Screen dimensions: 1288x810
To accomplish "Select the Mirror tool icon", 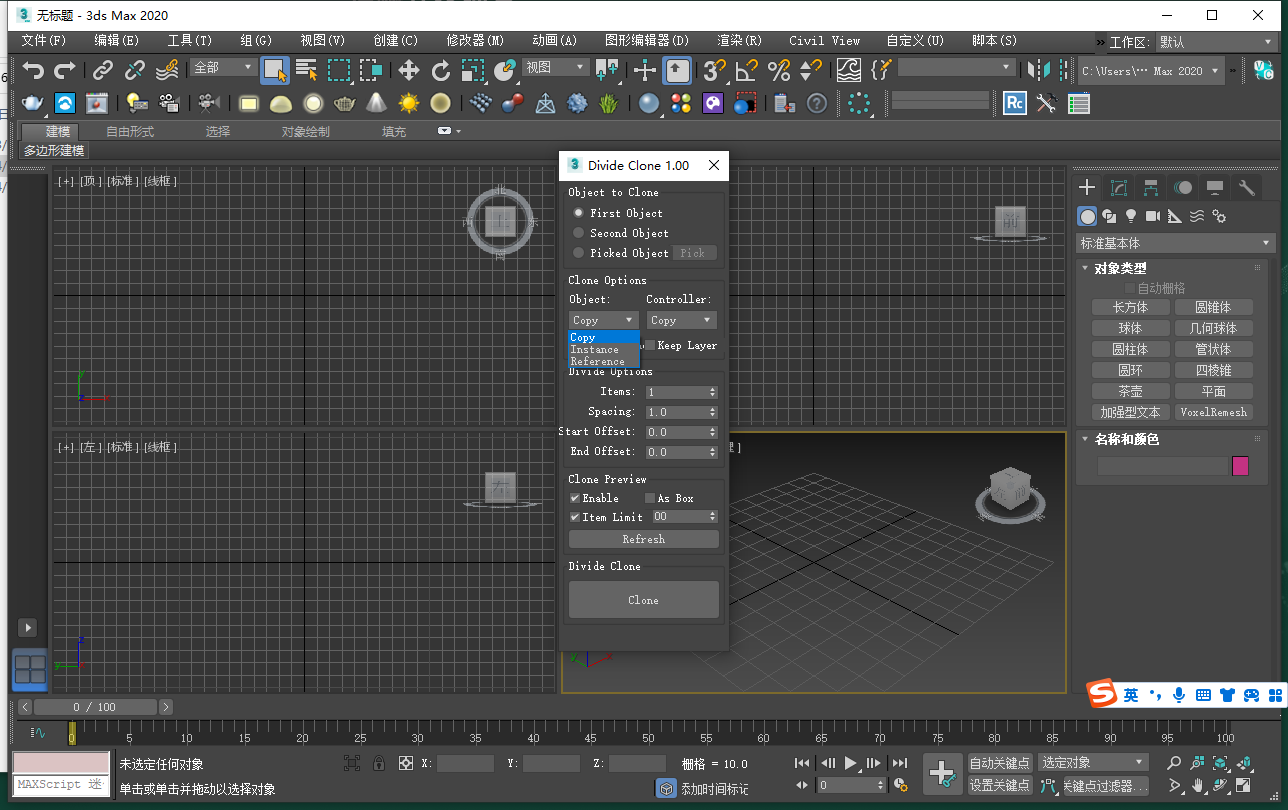I will [1038, 70].
